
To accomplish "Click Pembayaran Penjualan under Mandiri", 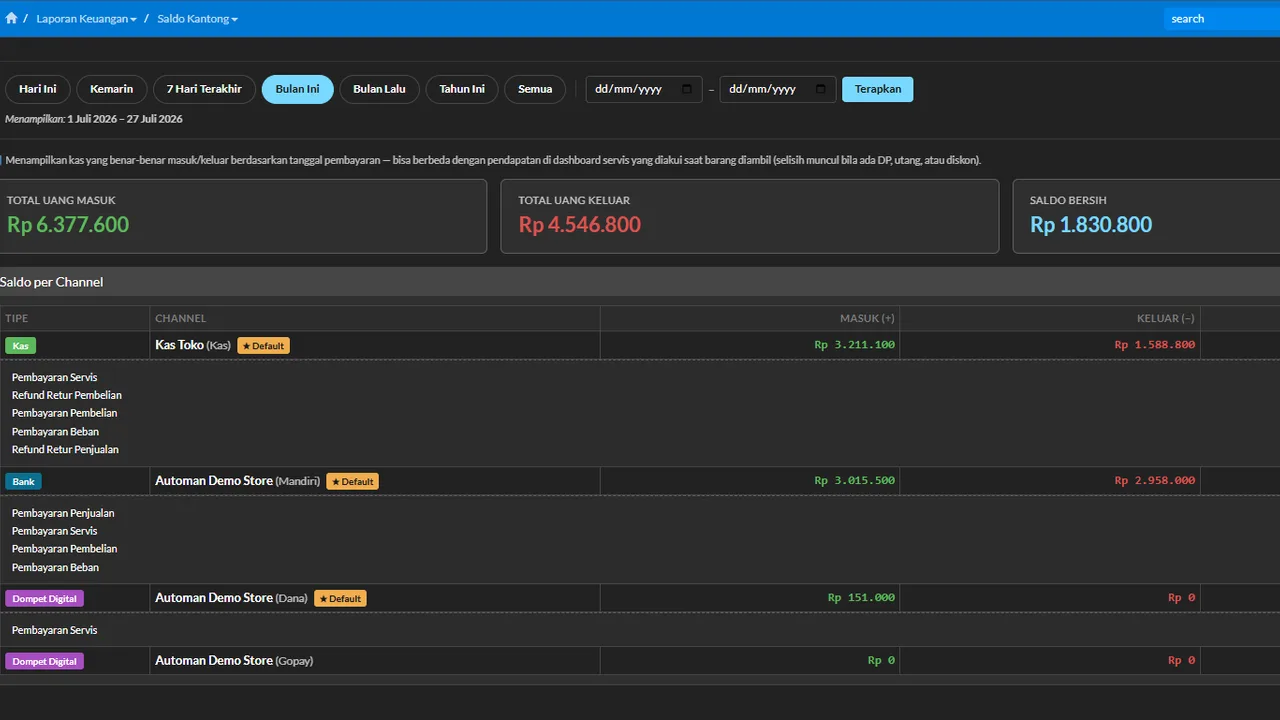I will (x=63, y=513).
